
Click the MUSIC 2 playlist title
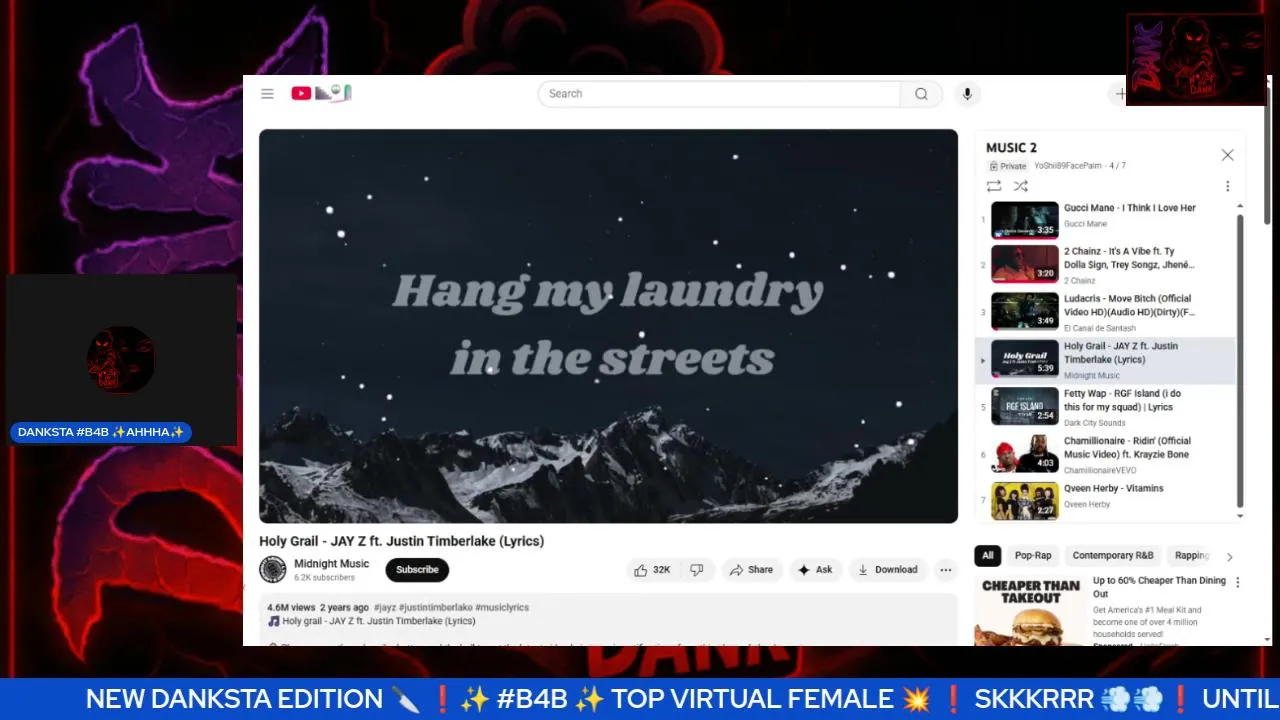point(1011,148)
